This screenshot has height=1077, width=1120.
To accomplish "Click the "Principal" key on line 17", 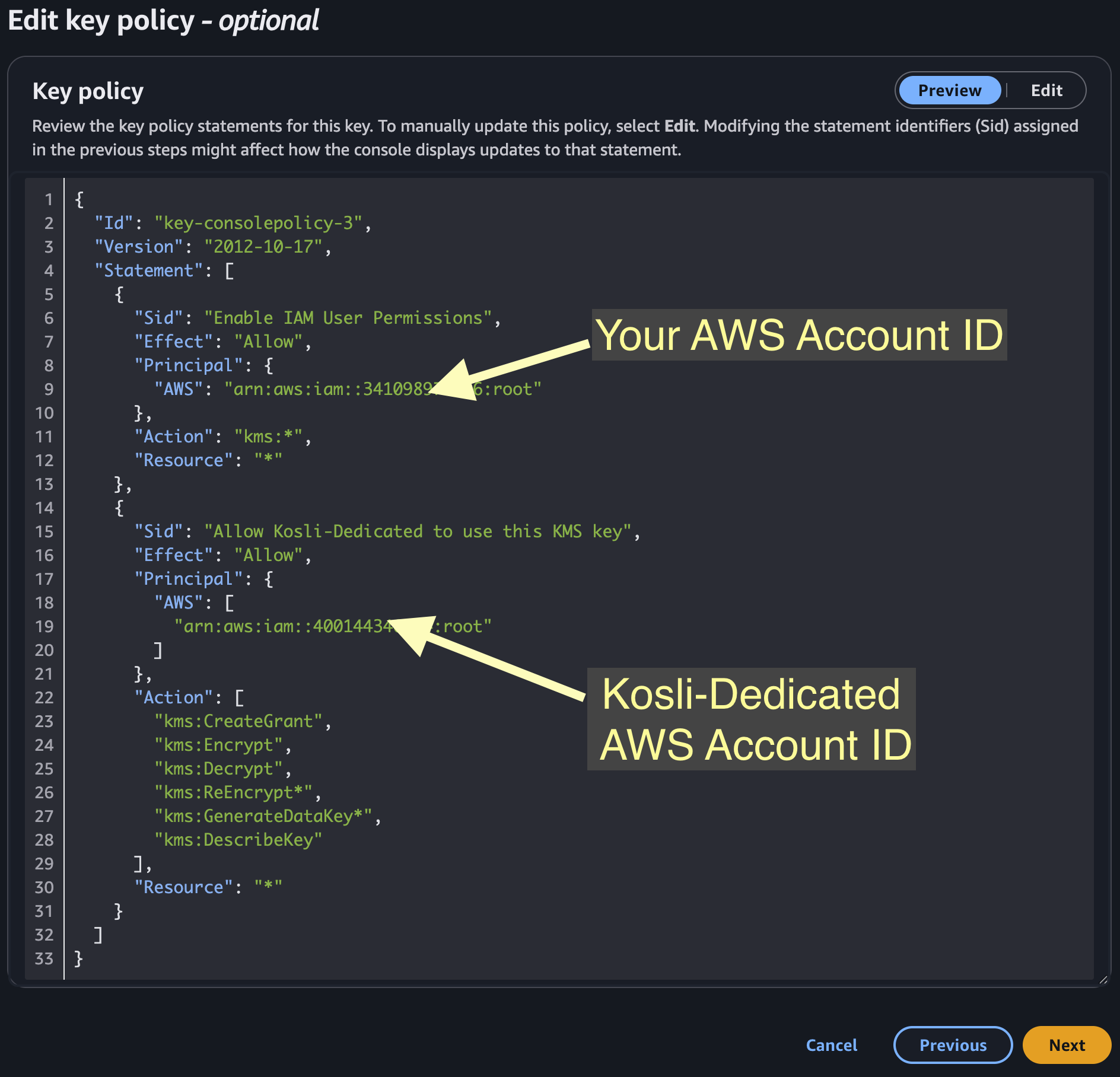I will click(x=189, y=579).
